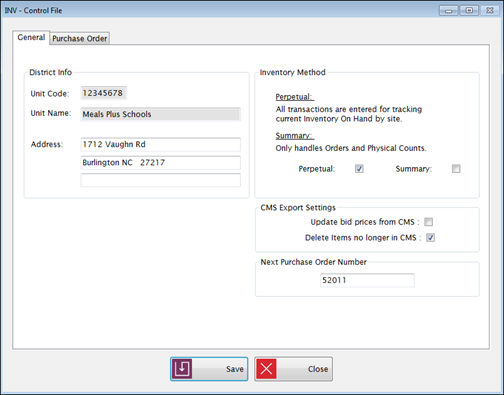
Task: Close the window using title bar X
Action: point(489,11)
